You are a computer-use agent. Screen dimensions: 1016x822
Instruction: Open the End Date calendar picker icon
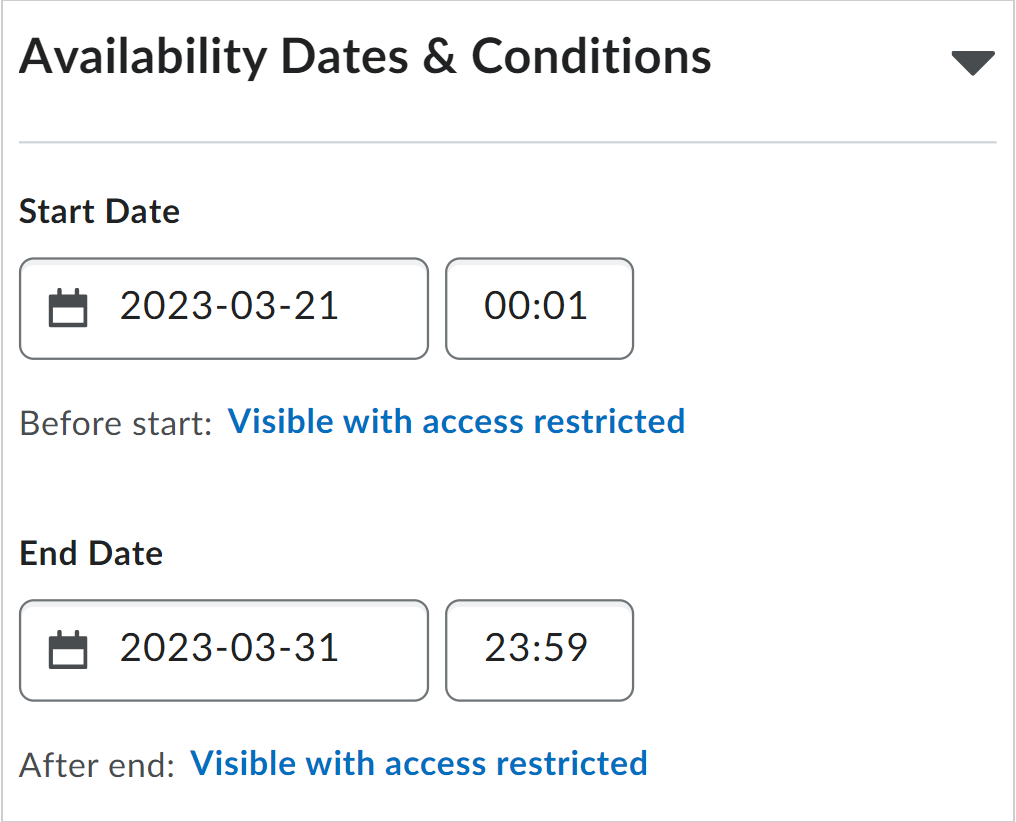pyautogui.click(x=69, y=650)
